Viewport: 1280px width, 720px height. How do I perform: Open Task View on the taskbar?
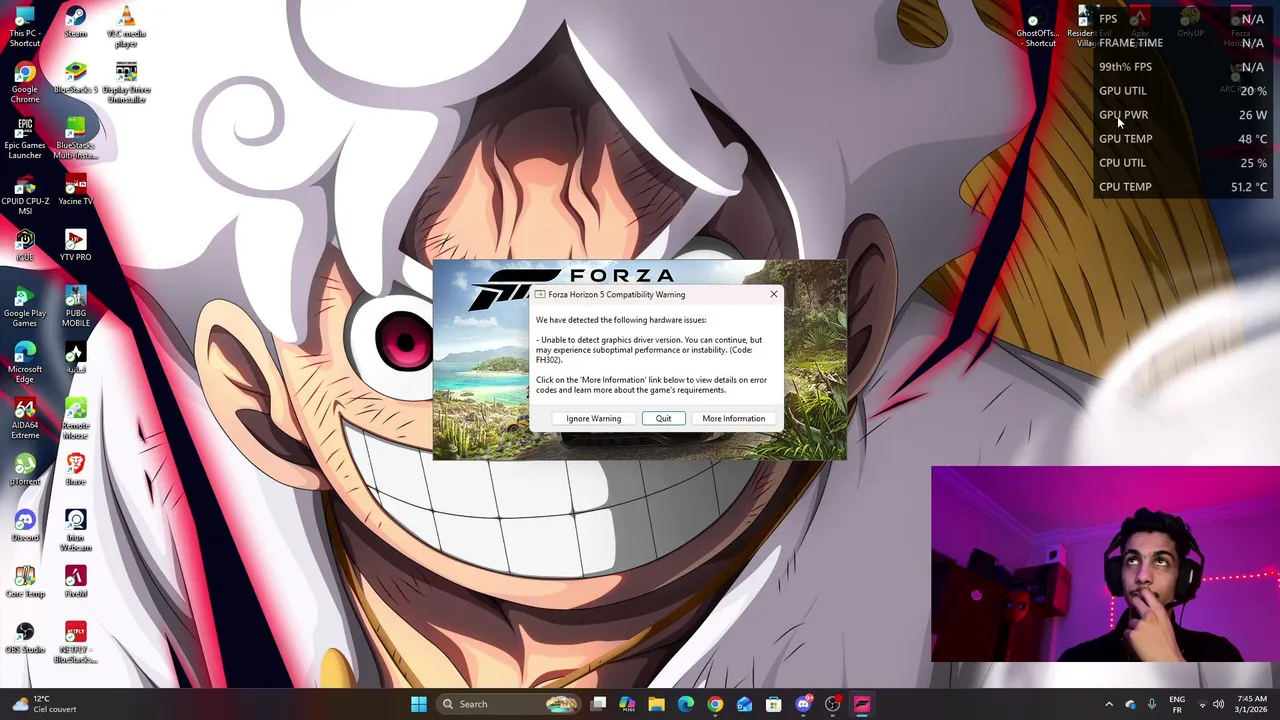click(x=598, y=704)
